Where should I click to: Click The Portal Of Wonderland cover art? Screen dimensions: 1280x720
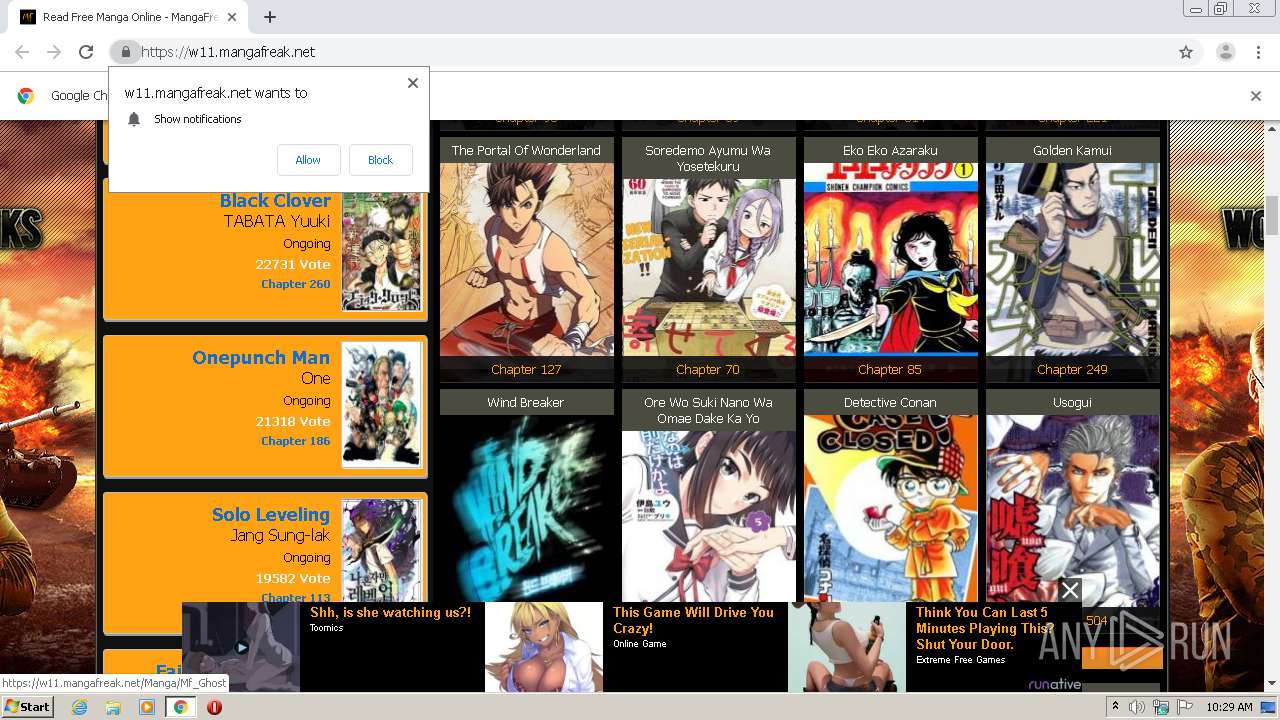pyautogui.click(x=527, y=260)
